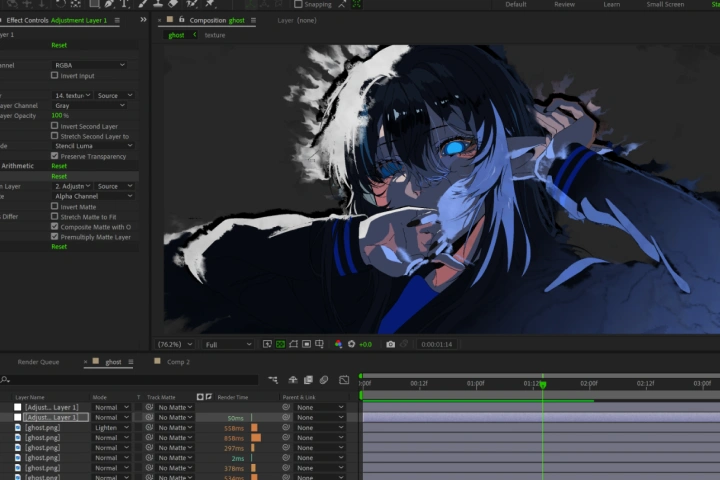The height and width of the screenshot is (480, 720).
Task: Click the ghost breadcrumb in composition navigator
Action: pyautogui.click(x=176, y=35)
